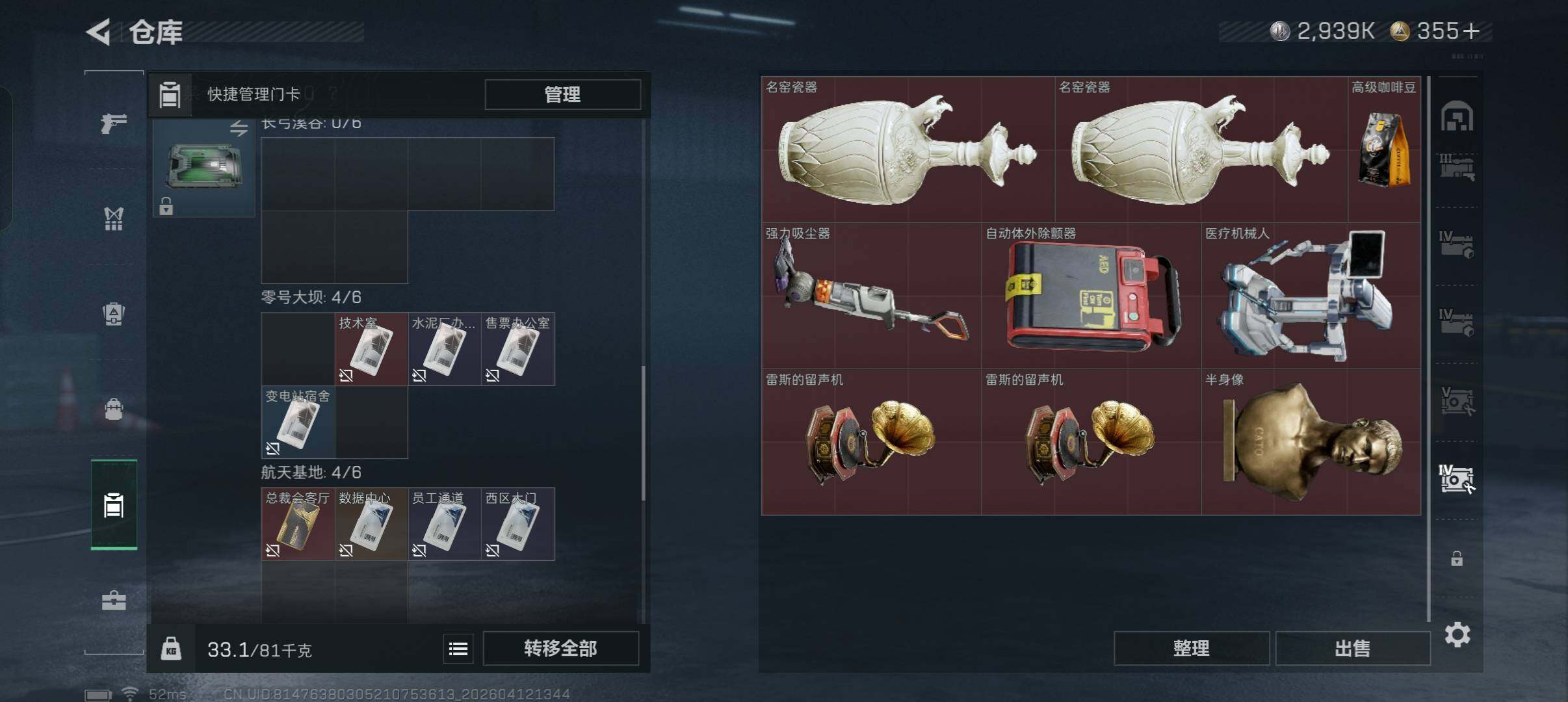Click the locked storage slot padlock
This screenshot has width=1568, height=702.
(x=1457, y=558)
